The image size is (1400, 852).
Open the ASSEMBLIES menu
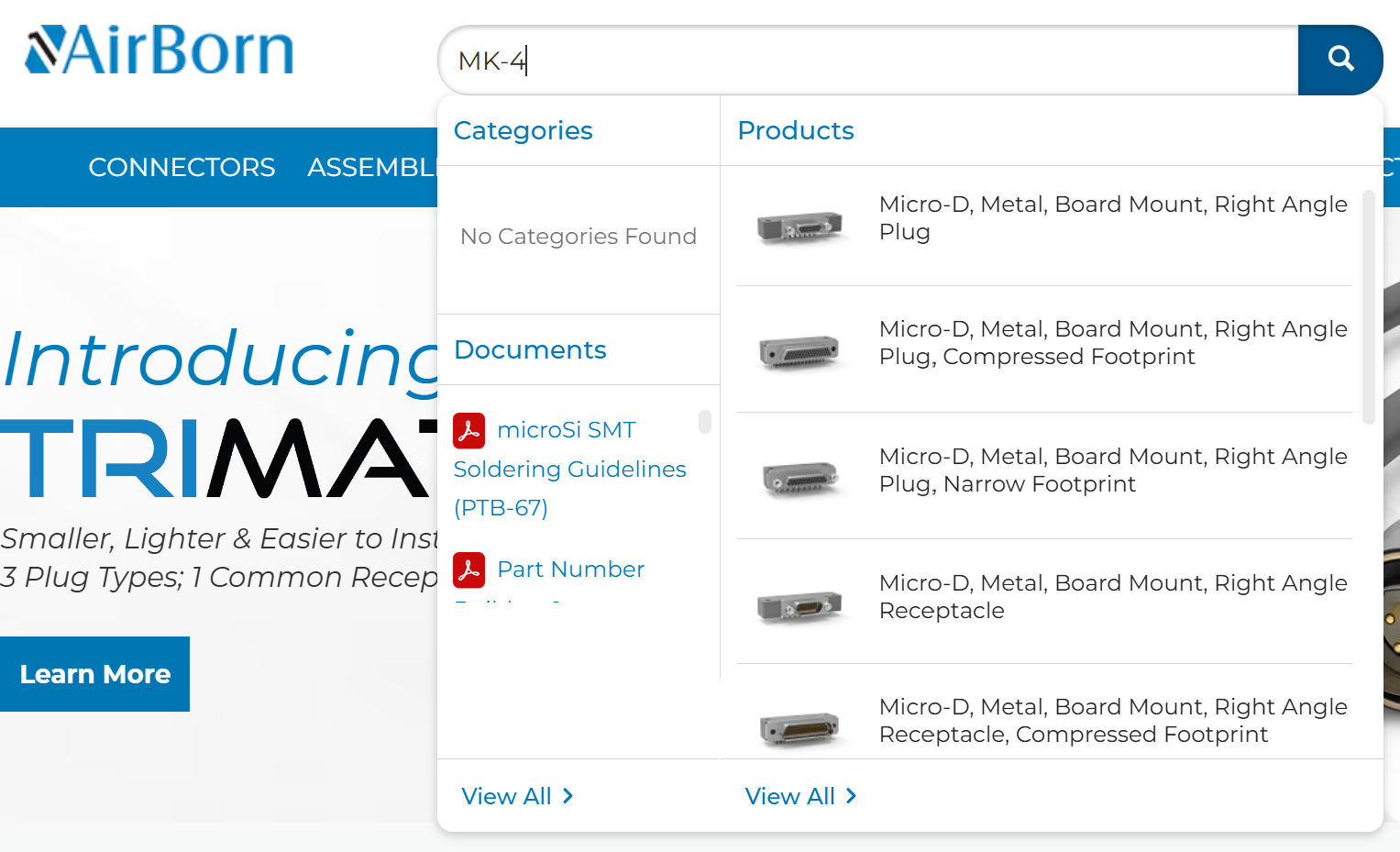click(372, 167)
